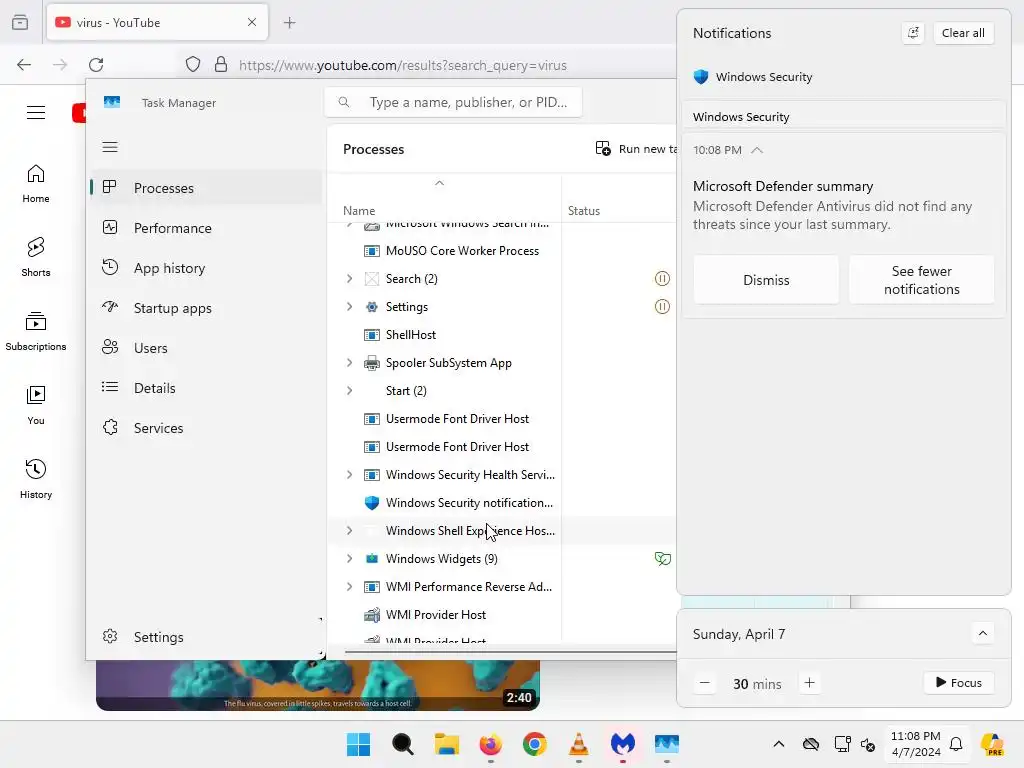The image size is (1024, 768).
Task: Open YouTube Shorts in sidebar
Action: [x=36, y=257]
